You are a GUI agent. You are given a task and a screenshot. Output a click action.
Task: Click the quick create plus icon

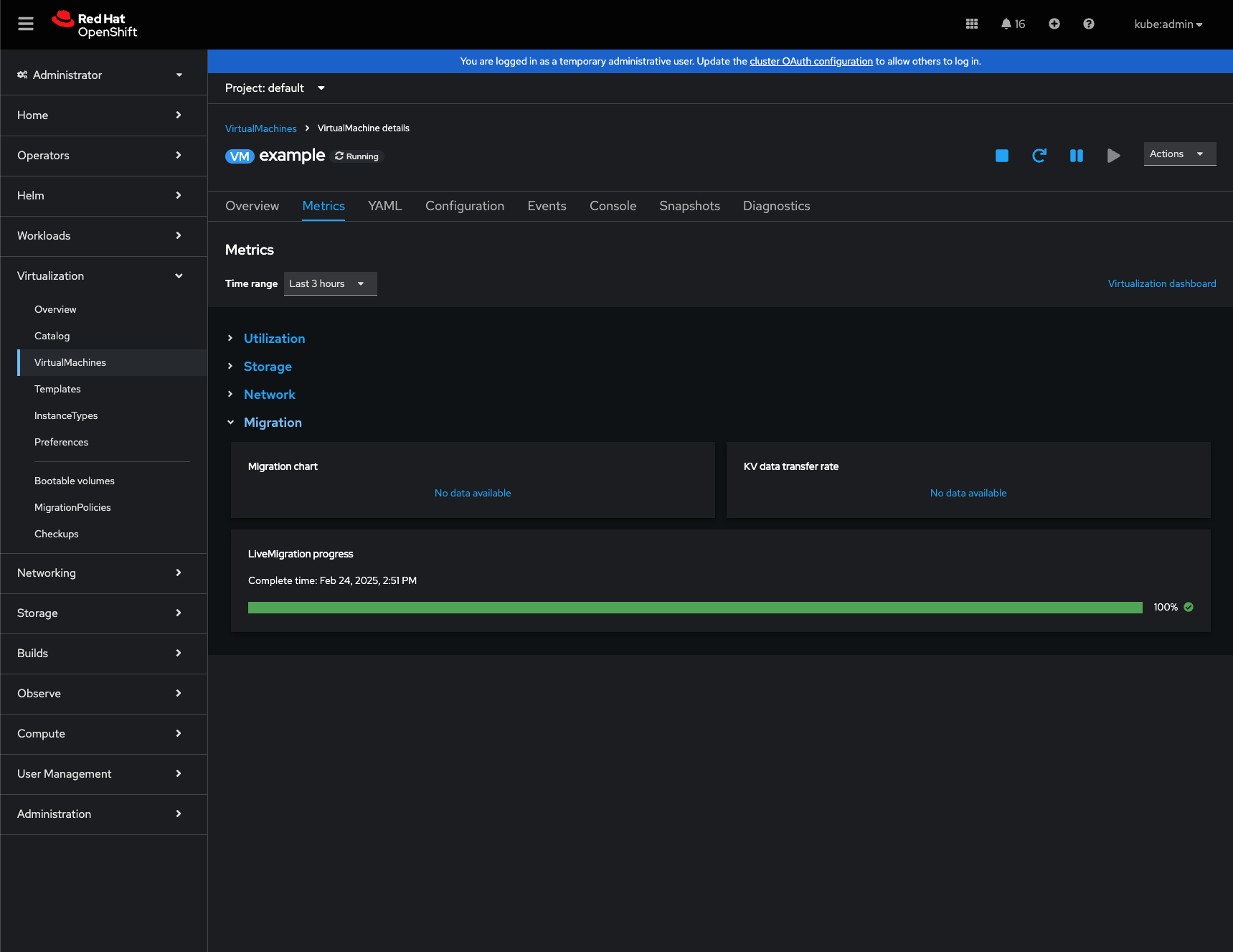point(1054,24)
